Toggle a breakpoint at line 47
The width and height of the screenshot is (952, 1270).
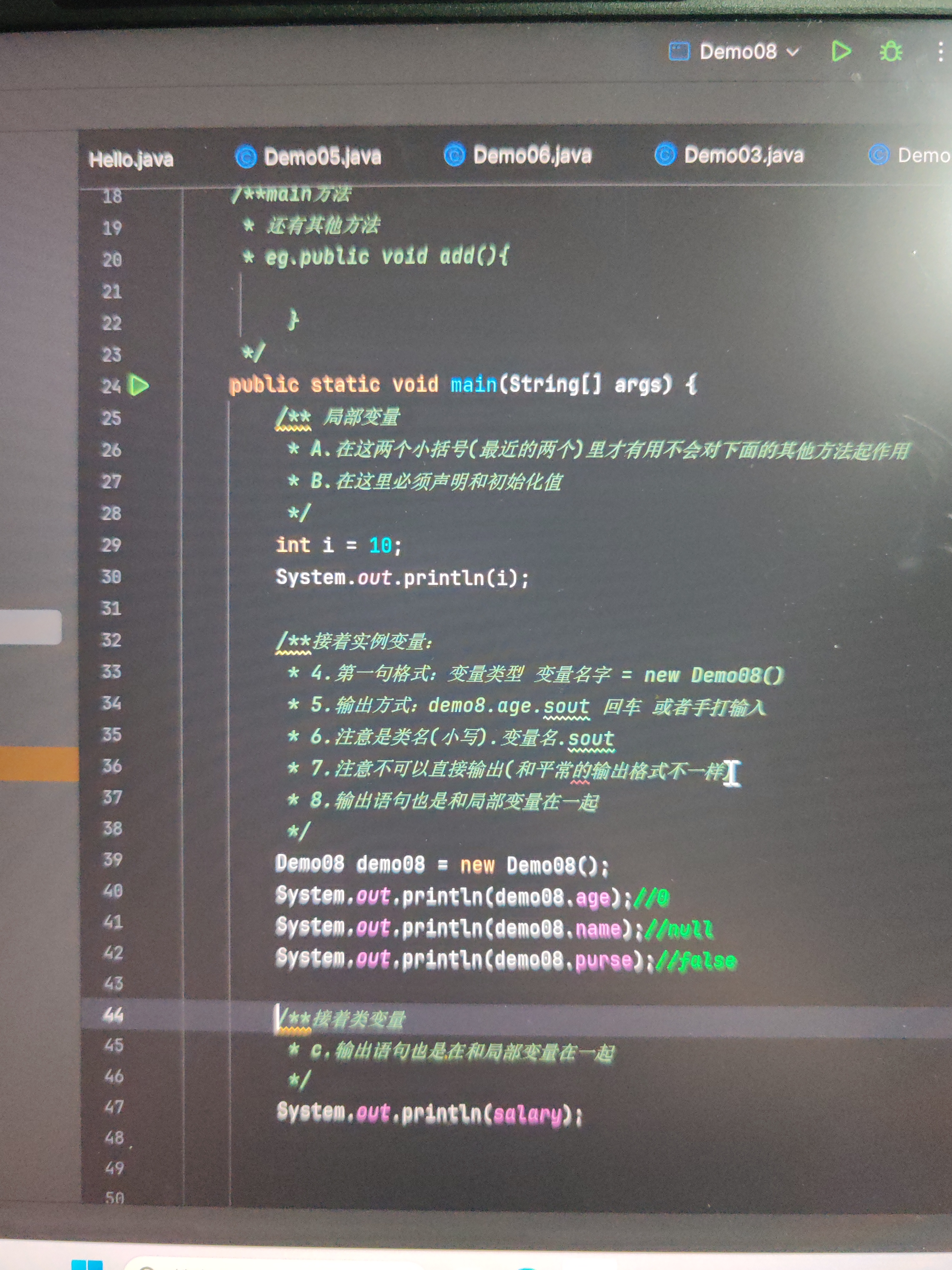coord(114,1106)
